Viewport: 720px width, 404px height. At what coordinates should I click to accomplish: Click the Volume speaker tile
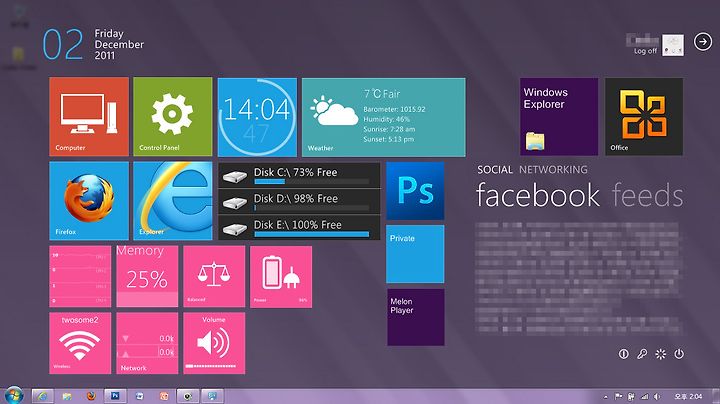pyautogui.click(x=214, y=343)
